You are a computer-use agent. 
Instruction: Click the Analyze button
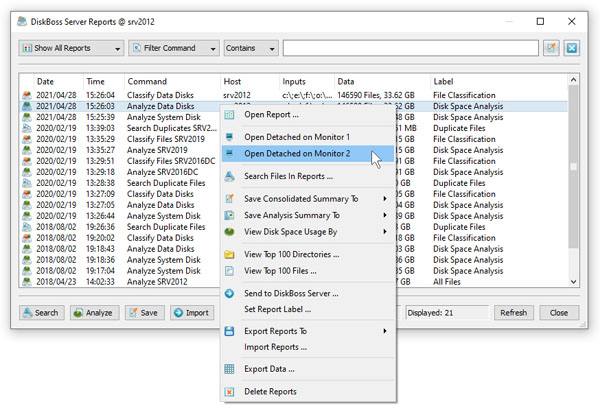[x=95, y=313]
